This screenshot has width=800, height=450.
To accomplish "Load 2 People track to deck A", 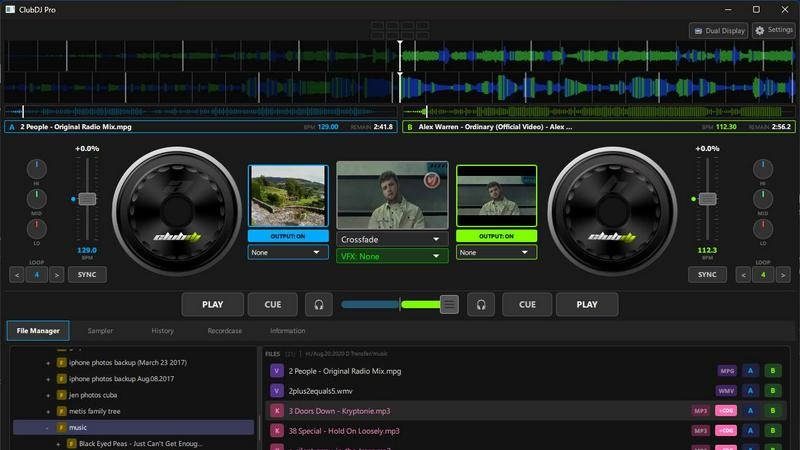I will pyautogui.click(x=750, y=371).
